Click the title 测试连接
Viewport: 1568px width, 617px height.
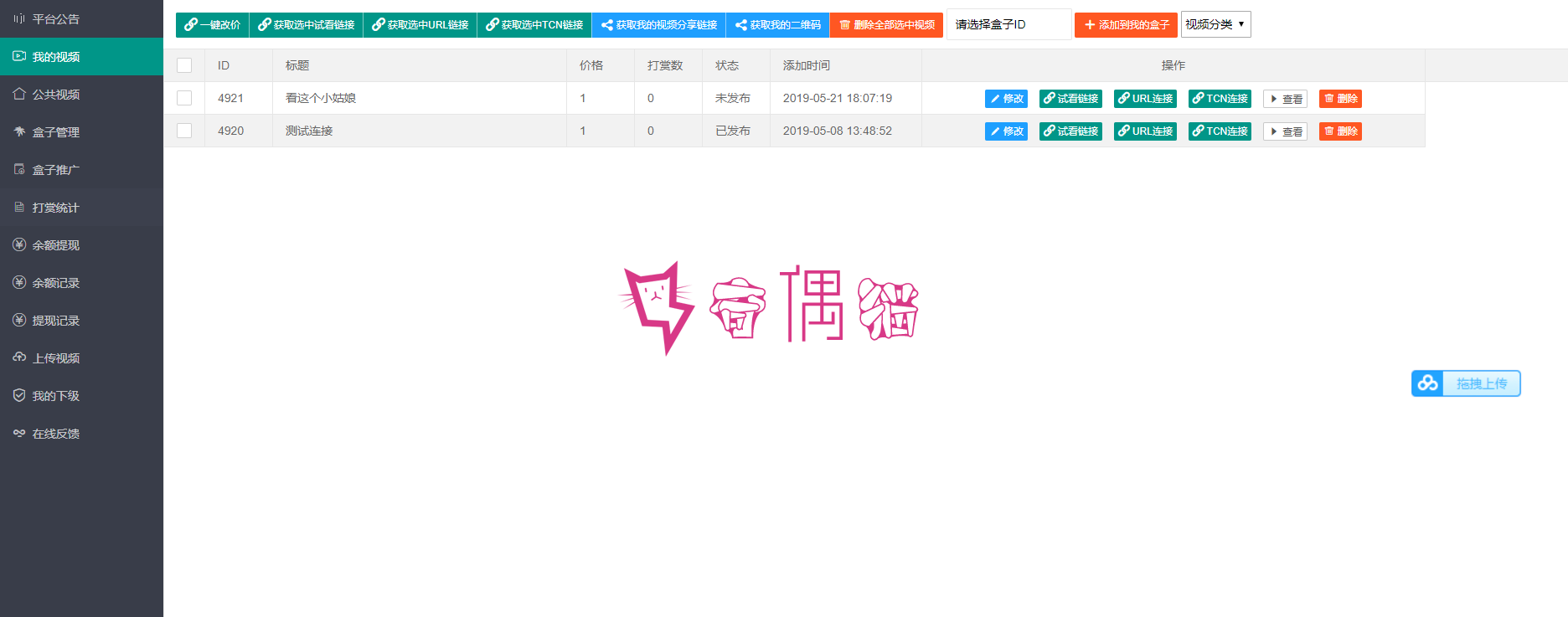[x=309, y=131]
